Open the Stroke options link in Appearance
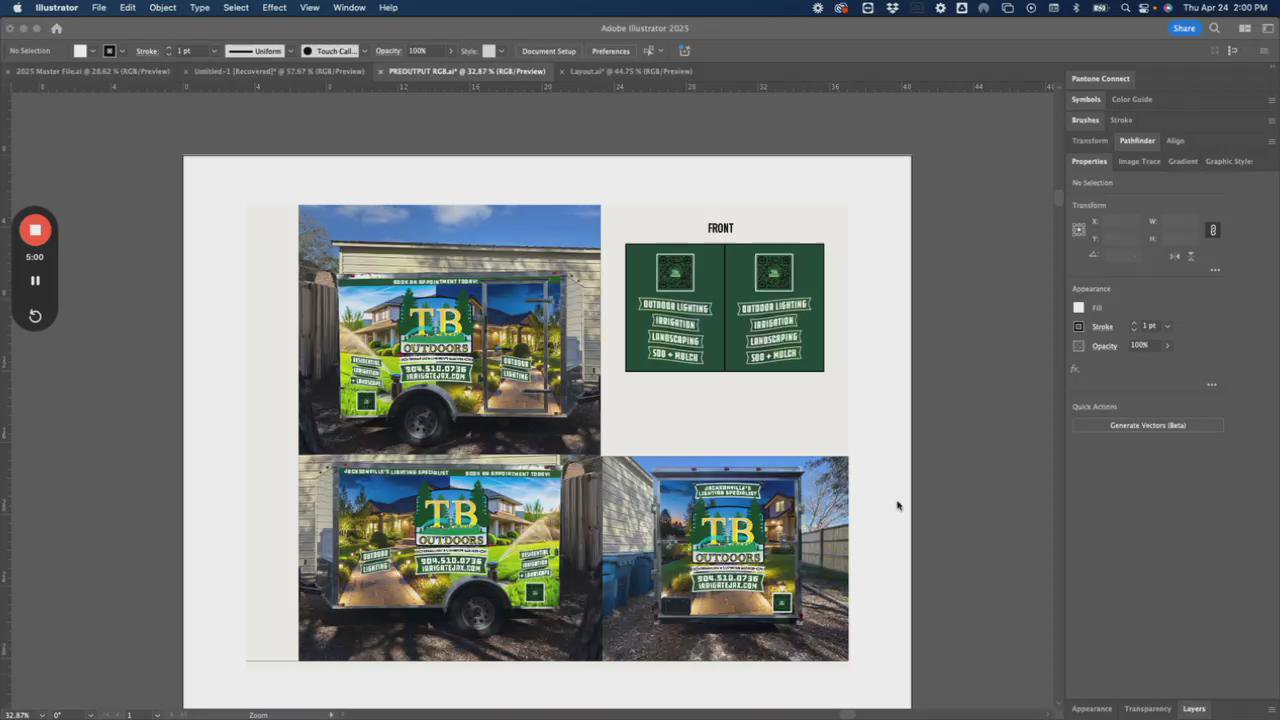1280x720 pixels. click(x=1102, y=327)
